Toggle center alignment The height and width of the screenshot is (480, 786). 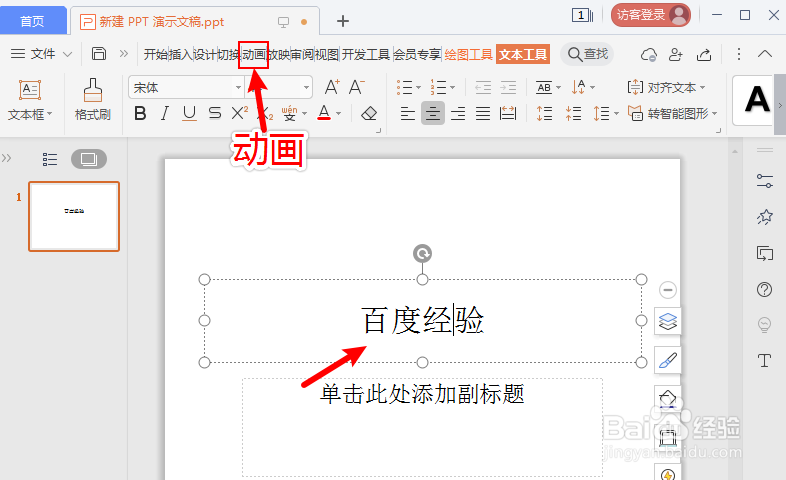tap(433, 113)
